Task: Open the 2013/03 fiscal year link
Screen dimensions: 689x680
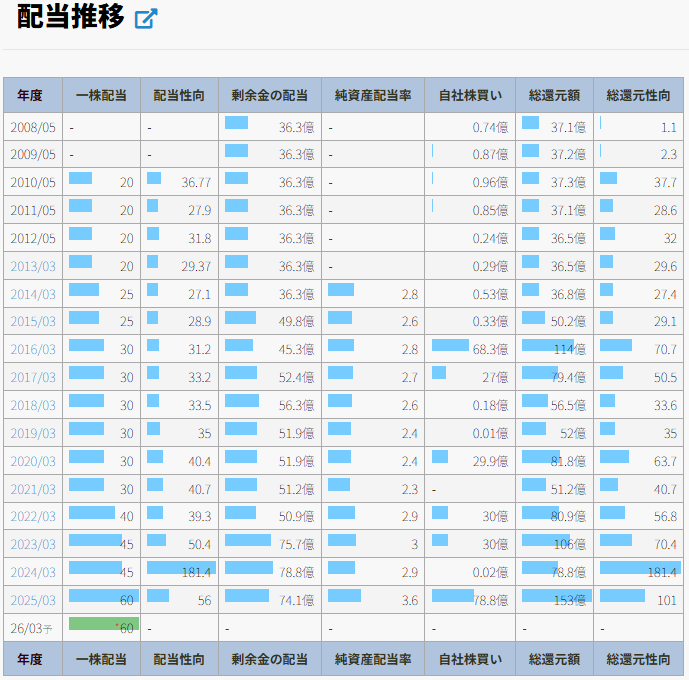Action: tap(32, 266)
